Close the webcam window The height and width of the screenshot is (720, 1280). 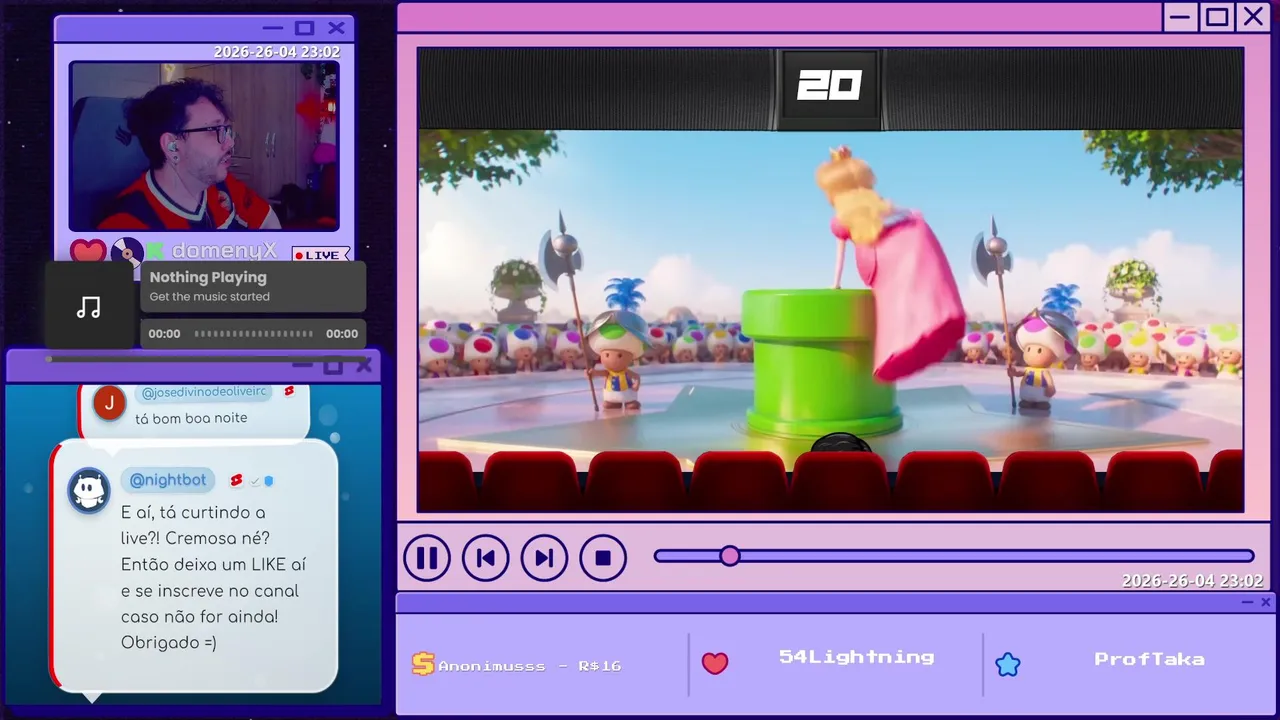[336, 28]
